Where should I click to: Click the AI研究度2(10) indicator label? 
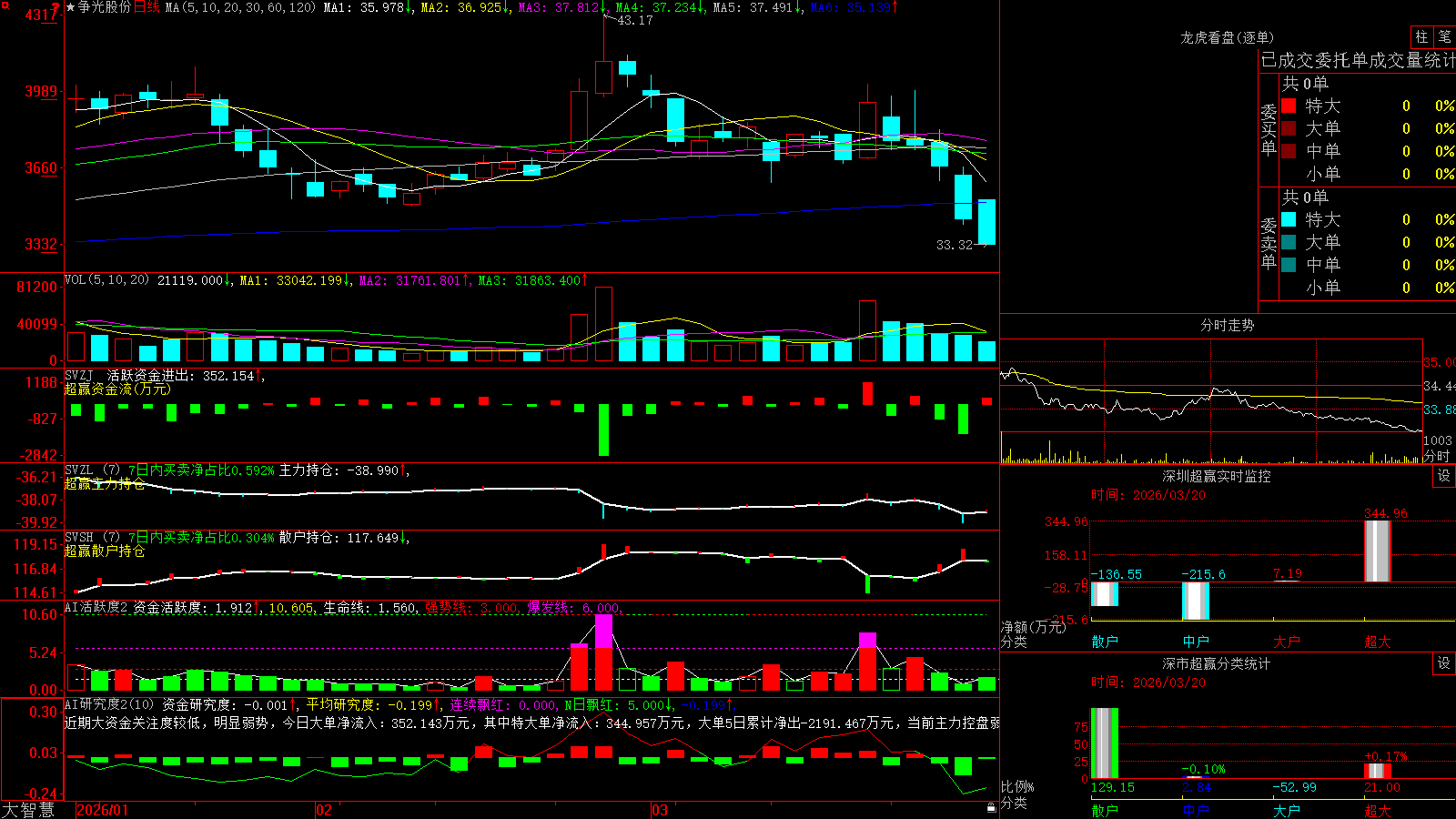click(x=110, y=704)
